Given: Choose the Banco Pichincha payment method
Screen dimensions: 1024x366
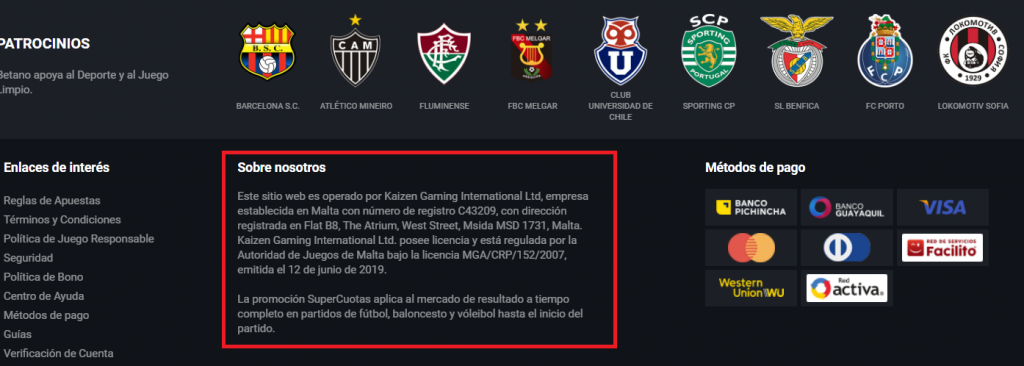Looking at the screenshot, I should [x=751, y=208].
